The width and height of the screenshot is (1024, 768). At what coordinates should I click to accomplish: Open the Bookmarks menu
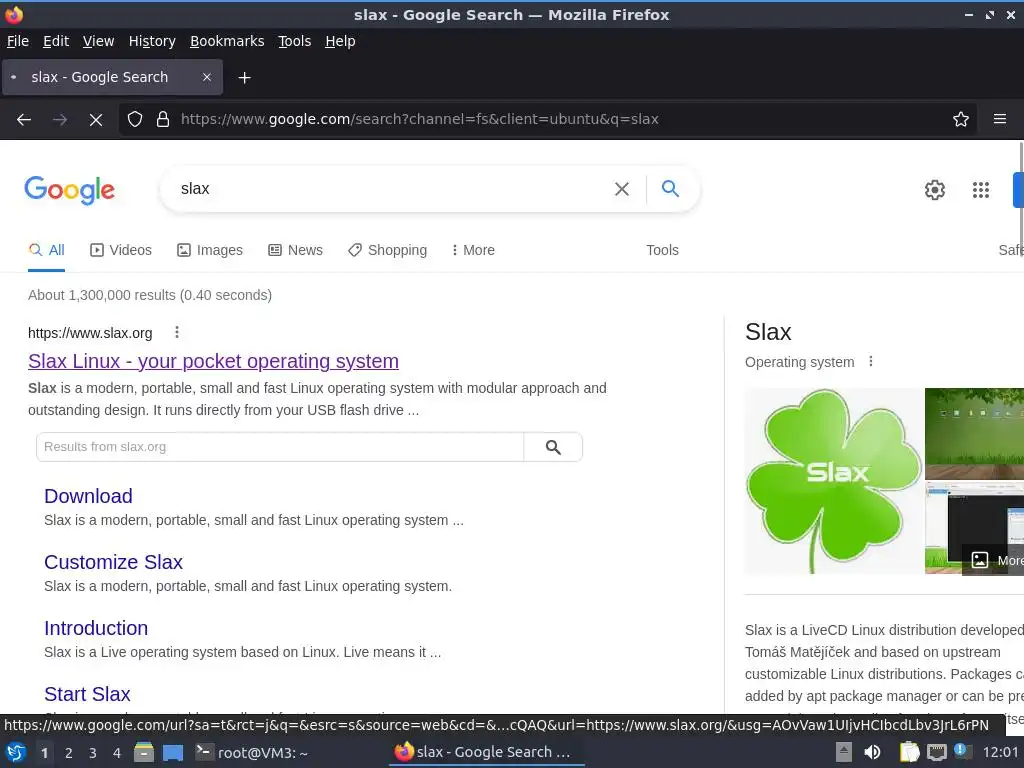(x=227, y=41)
